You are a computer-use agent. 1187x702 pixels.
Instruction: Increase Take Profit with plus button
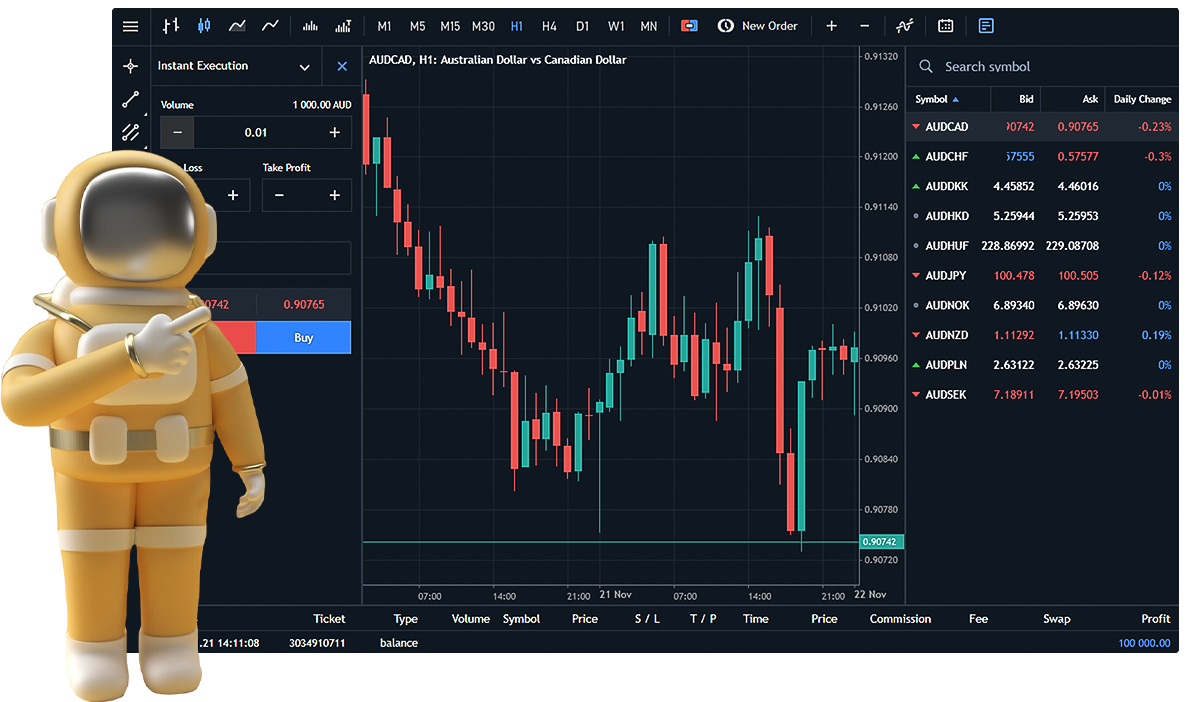click(x=334, y=195)
